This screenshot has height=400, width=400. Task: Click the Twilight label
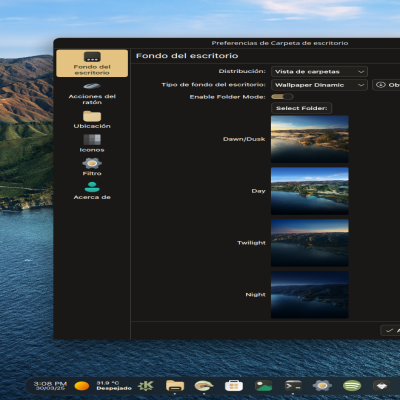[x=251, y=243]
